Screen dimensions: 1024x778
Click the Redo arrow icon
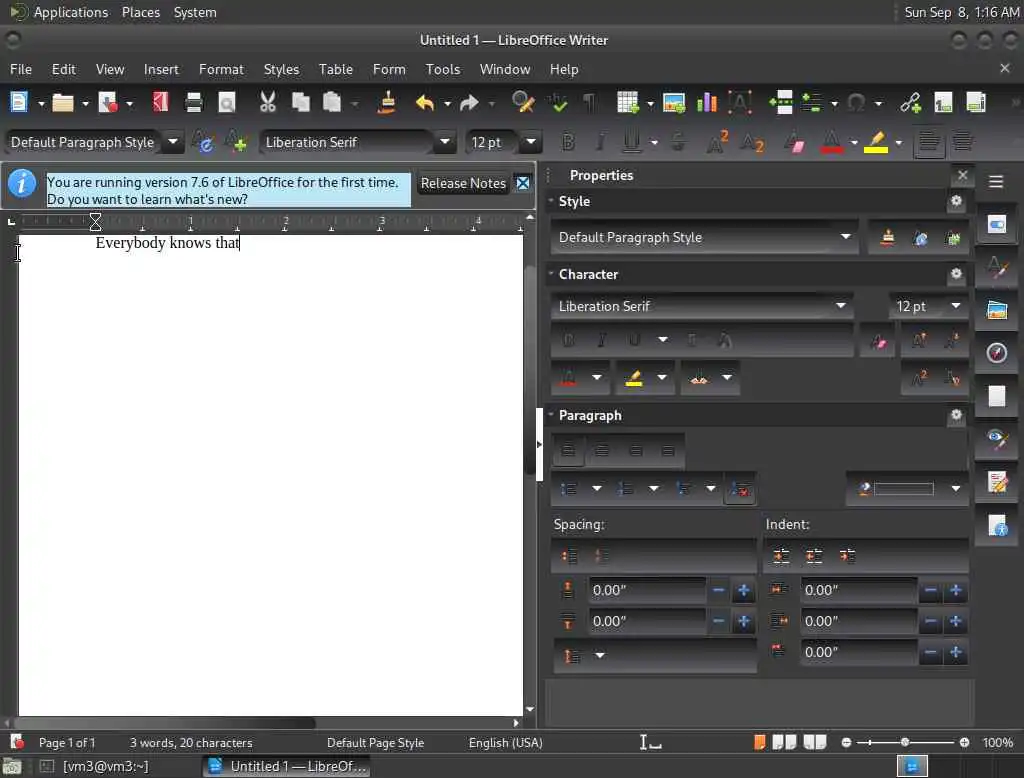470,103
